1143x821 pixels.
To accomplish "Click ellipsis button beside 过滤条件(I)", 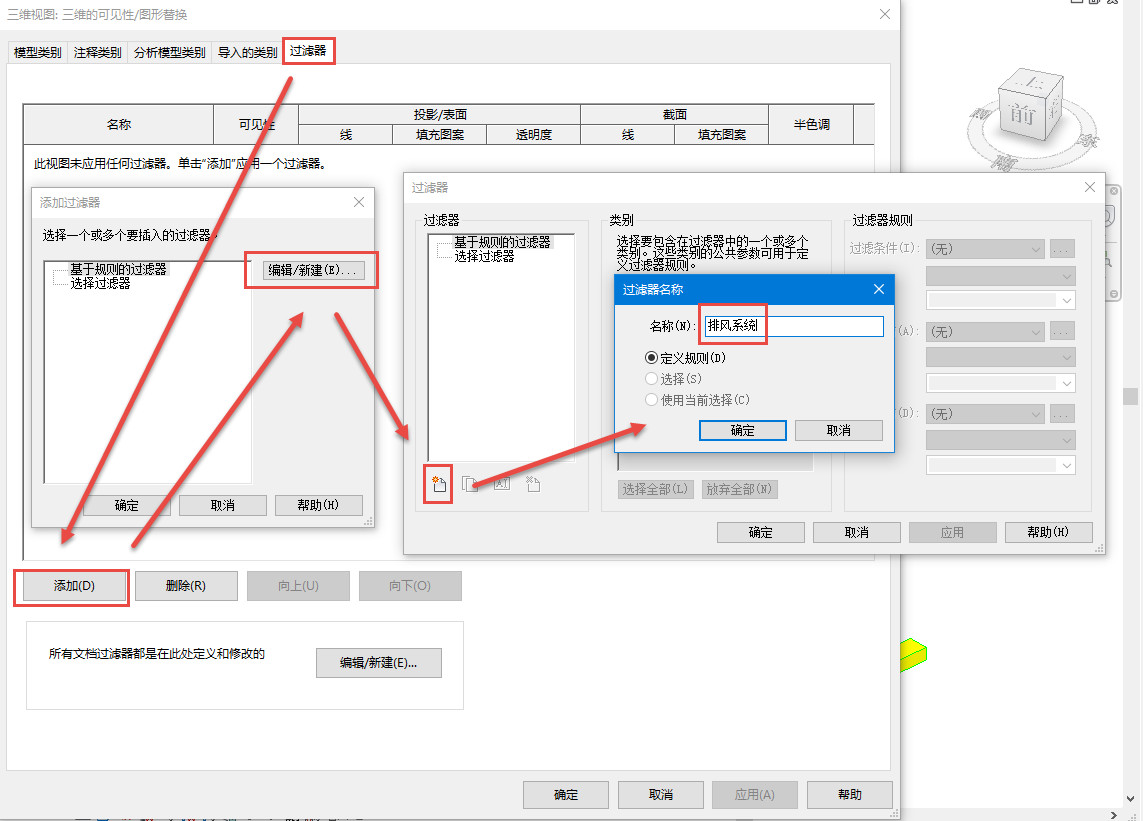I will (1062, 249).
